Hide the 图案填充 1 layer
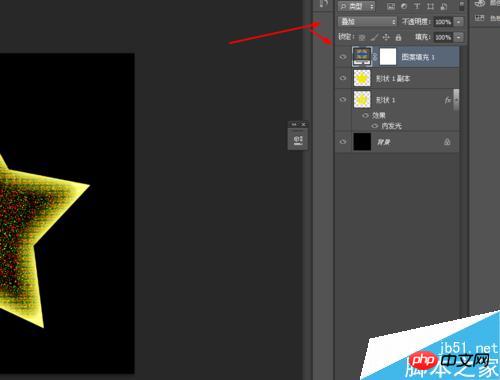This screenshot has width=500, height=380. coord(343,57)
